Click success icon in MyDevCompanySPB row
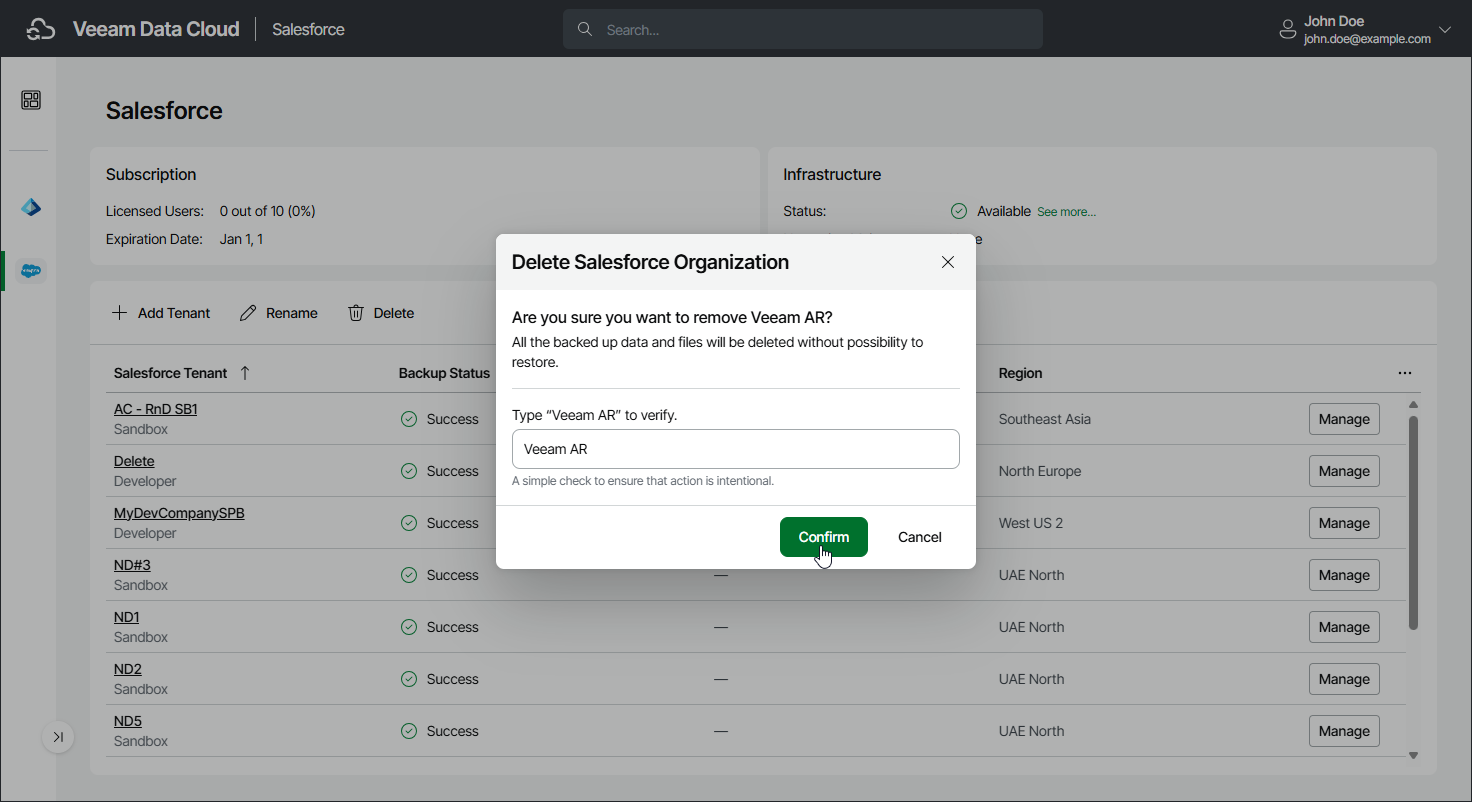 [x=409, y=523]
